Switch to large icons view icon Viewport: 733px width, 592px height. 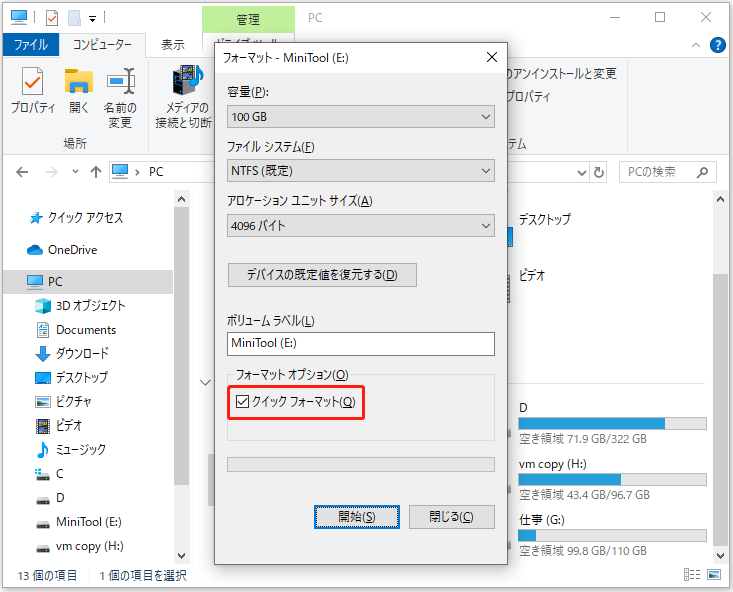[x=714, y=575]
